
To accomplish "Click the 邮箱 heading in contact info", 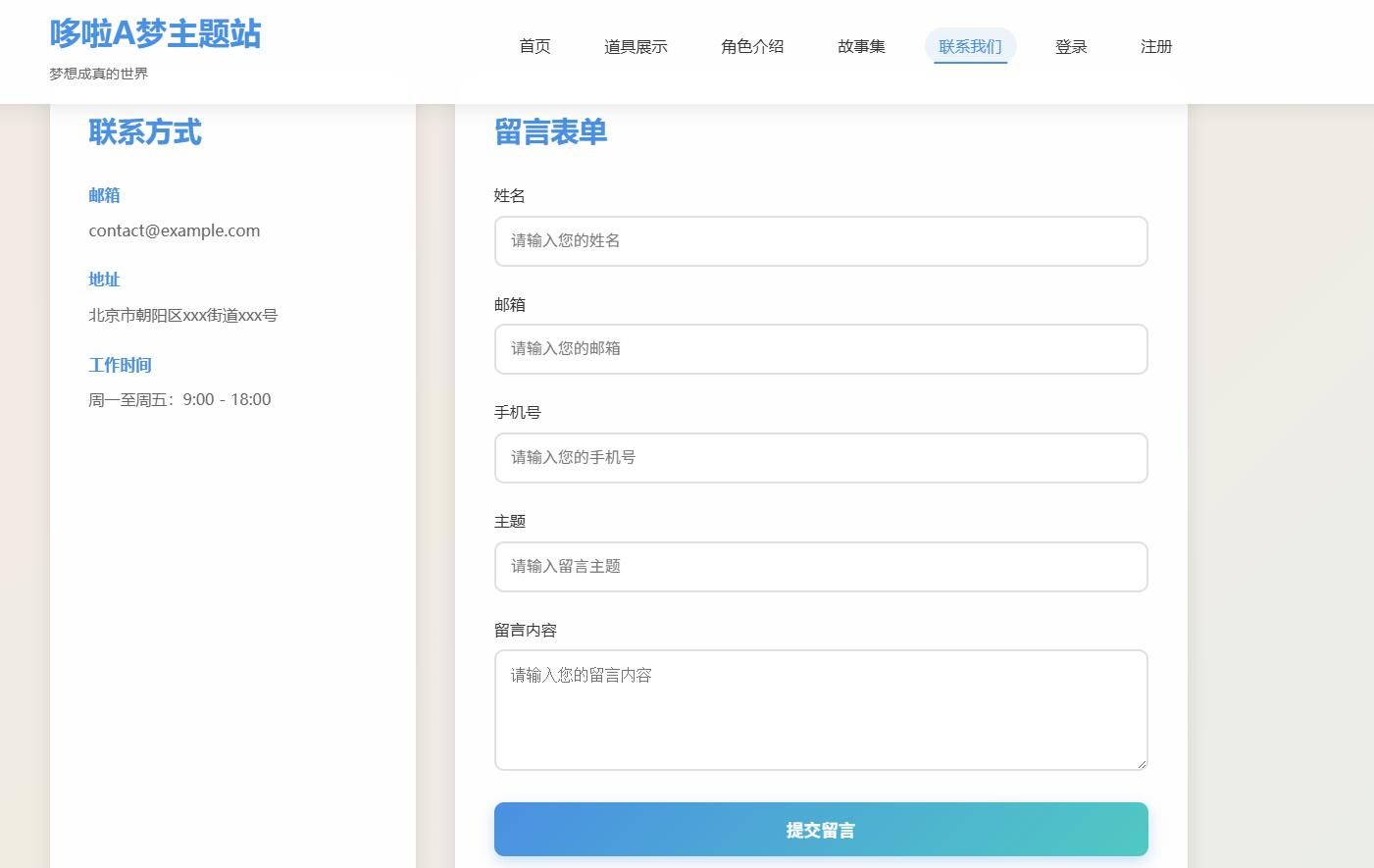I will pos(104,195).
